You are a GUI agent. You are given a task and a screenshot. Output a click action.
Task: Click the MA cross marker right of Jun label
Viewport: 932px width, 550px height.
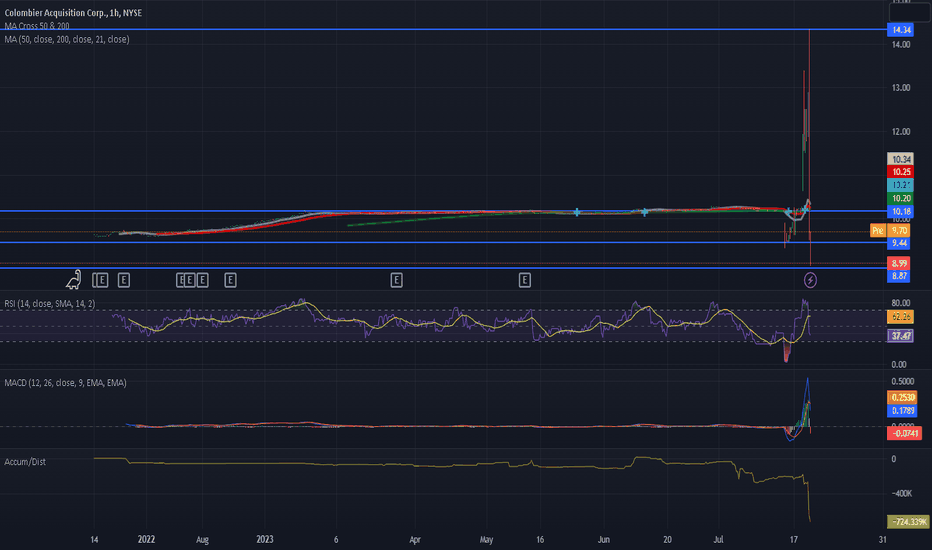645,212
